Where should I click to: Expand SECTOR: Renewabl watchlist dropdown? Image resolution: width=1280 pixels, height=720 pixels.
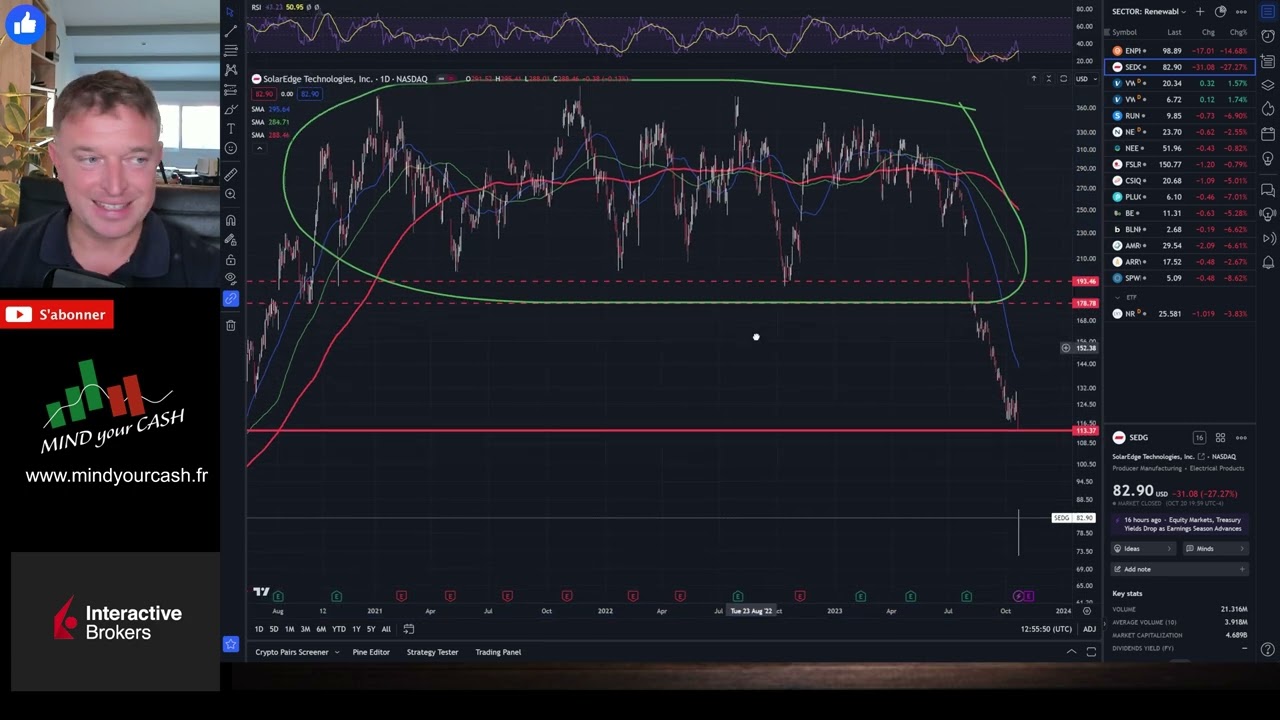[x=1148, y=12]
